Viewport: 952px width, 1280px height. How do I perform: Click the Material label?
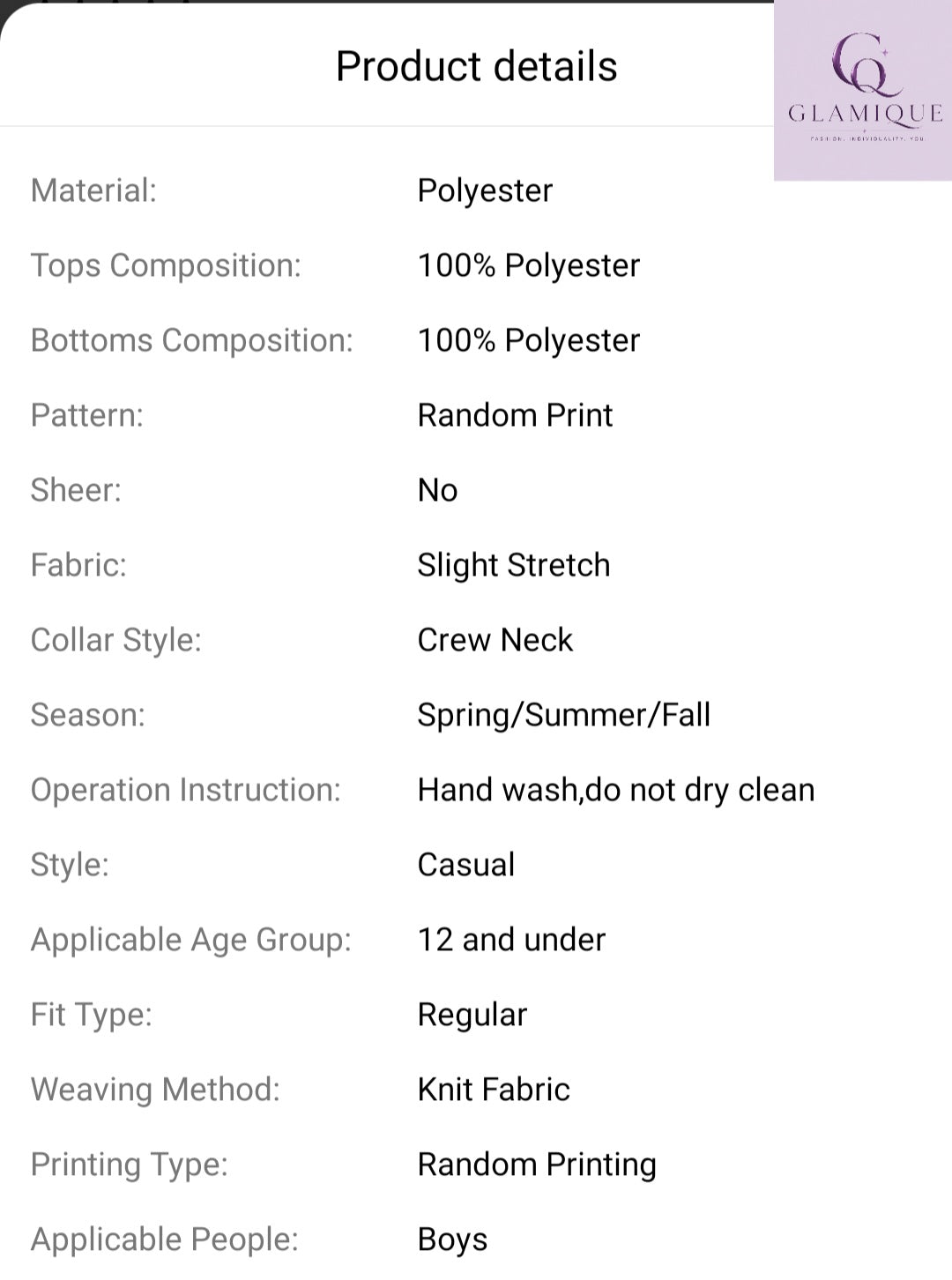pos(93,190)
